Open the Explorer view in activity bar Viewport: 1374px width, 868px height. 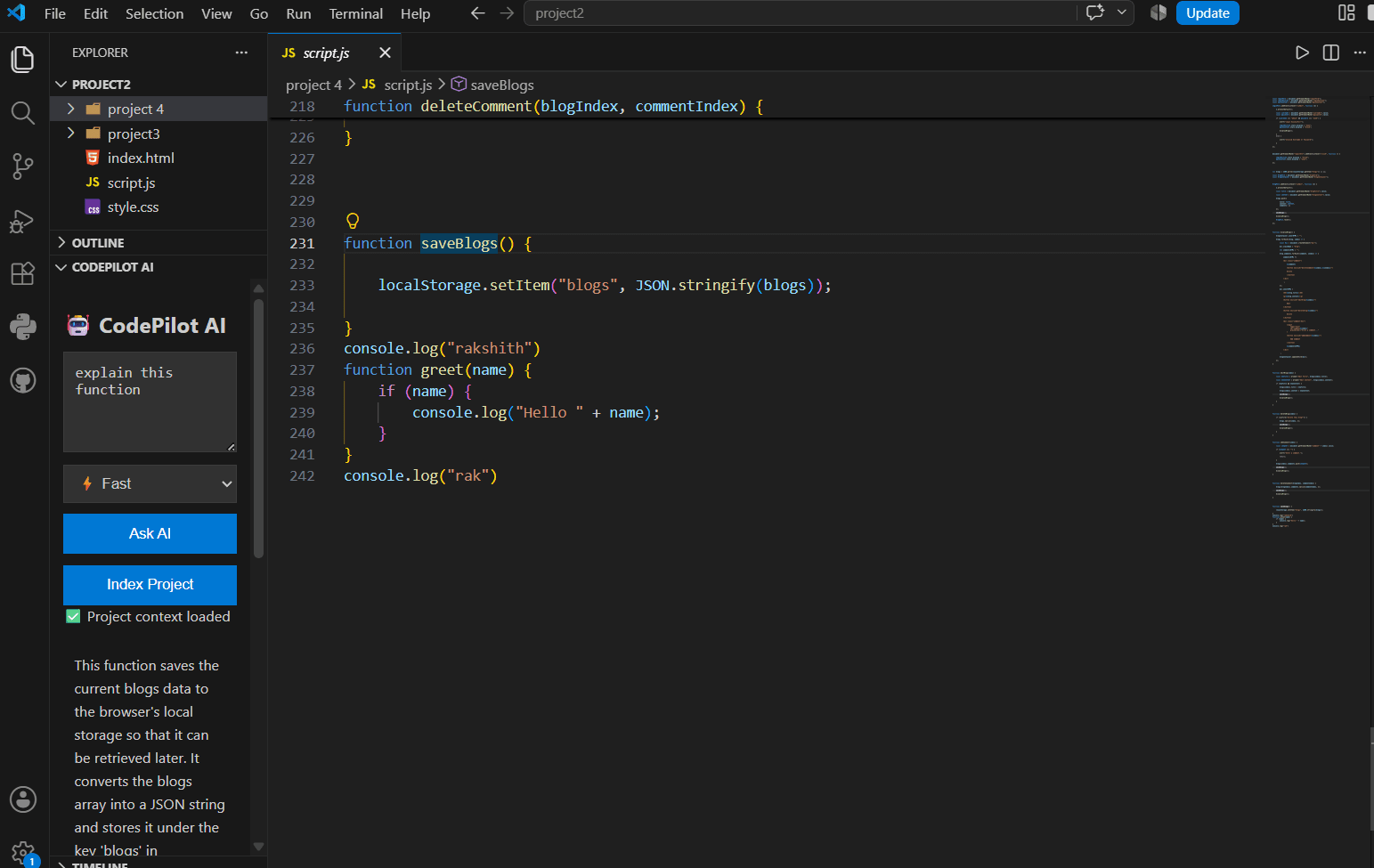tap(22, 60)
